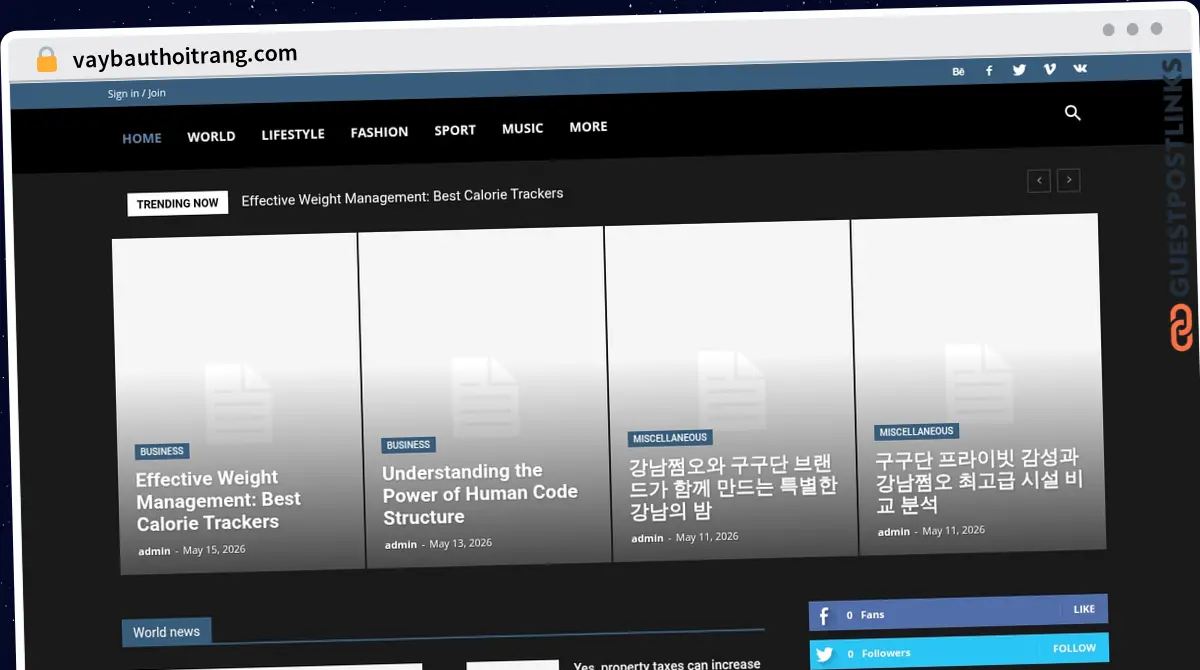Click the TRENDING NOW label
1200x670 pixels.
178,204
